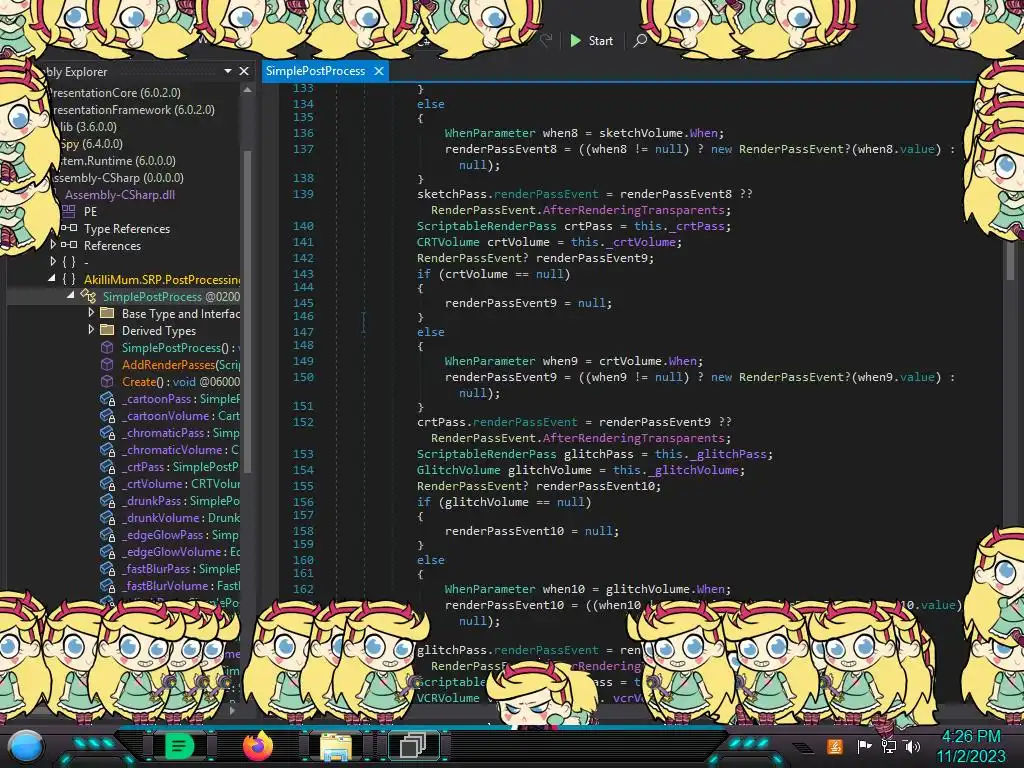The height and width of the screenshot is (768, 1024).
Task: Open the 4:26 PM clock
Action: click(x=971, y=736)
